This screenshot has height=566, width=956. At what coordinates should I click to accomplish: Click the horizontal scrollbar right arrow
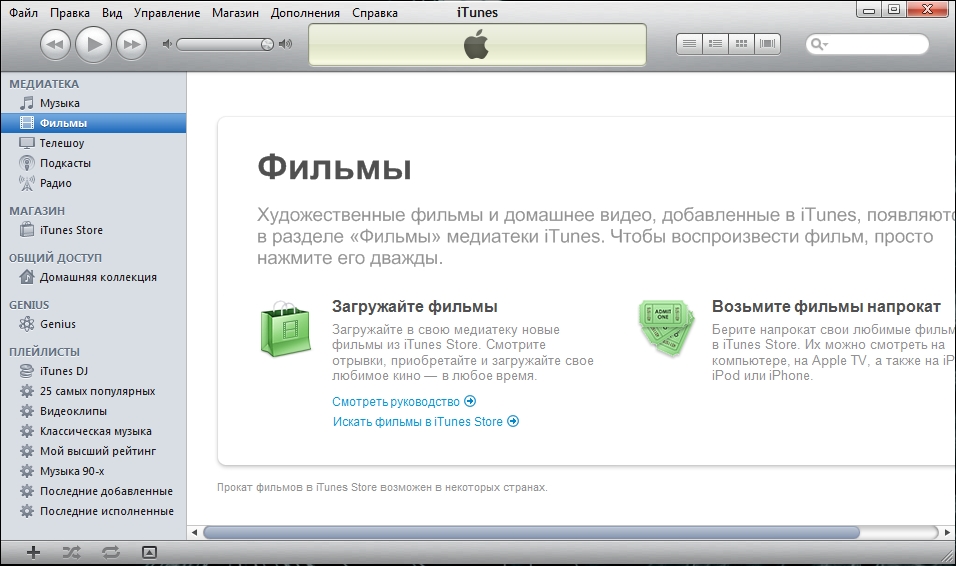[947, 532]
